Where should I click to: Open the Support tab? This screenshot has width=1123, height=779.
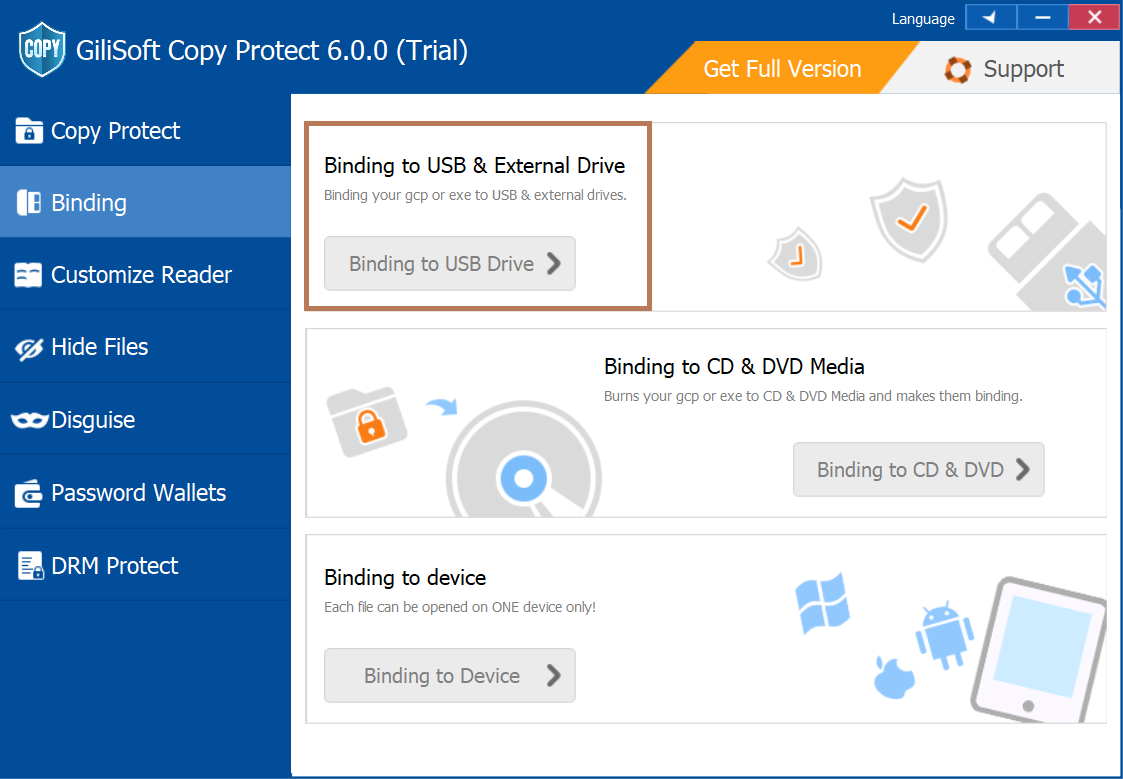tap(1005, 69)
